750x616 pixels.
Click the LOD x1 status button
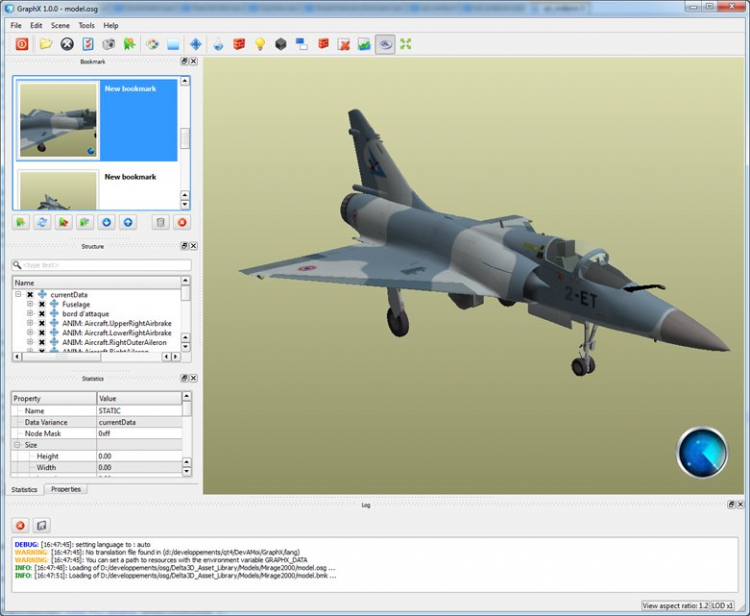[724, 607]
